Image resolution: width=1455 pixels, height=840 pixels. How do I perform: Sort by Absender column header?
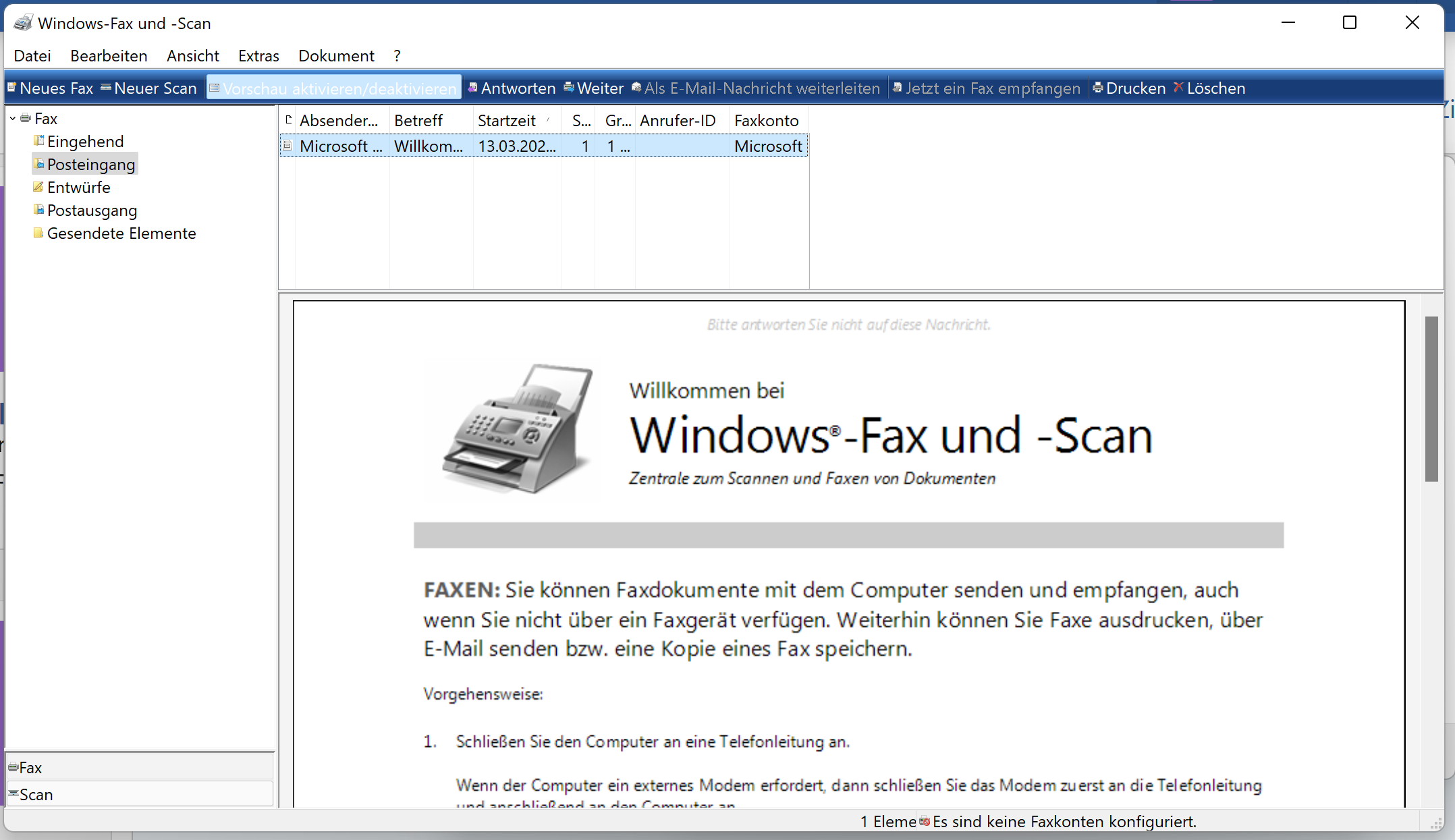342,120
